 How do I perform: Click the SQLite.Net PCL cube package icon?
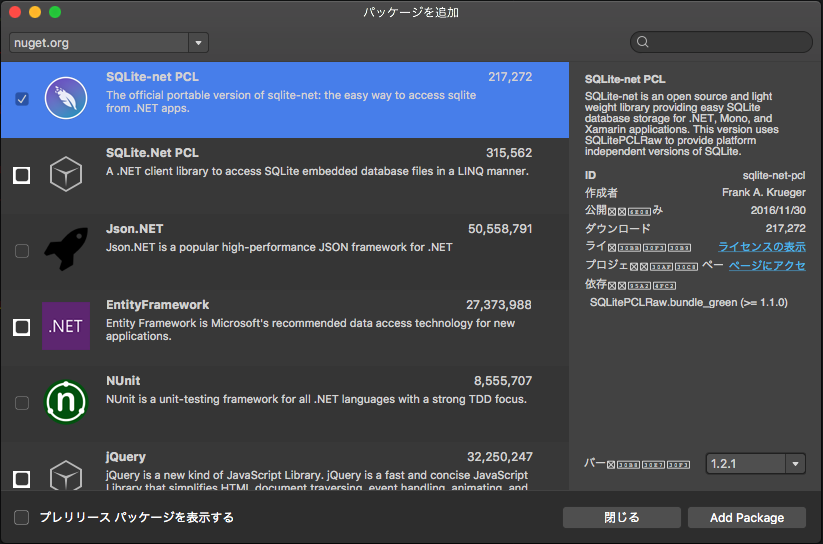click(66, 174)
